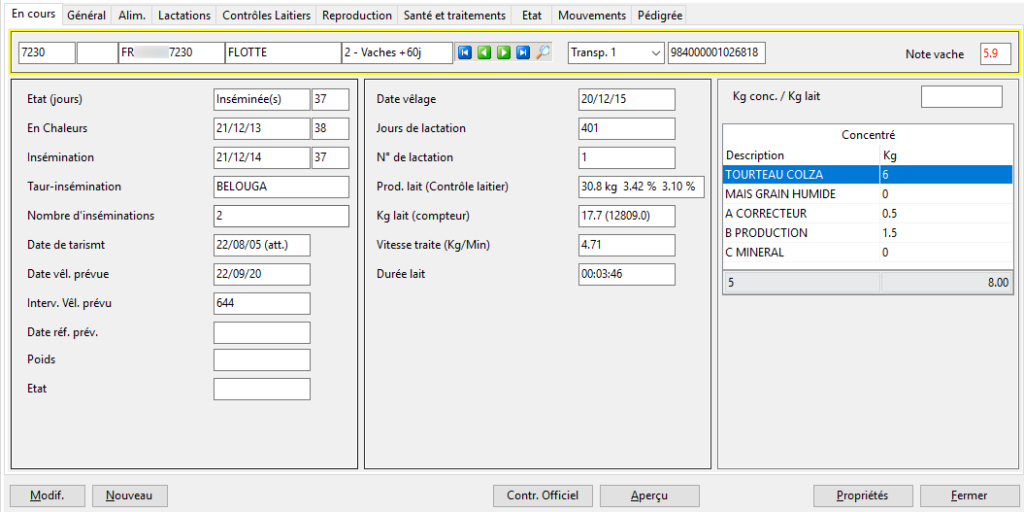Screen dimensions: 1024x512
Task: Click the Contr. Officiel button
Action: (x=543, y=495)
